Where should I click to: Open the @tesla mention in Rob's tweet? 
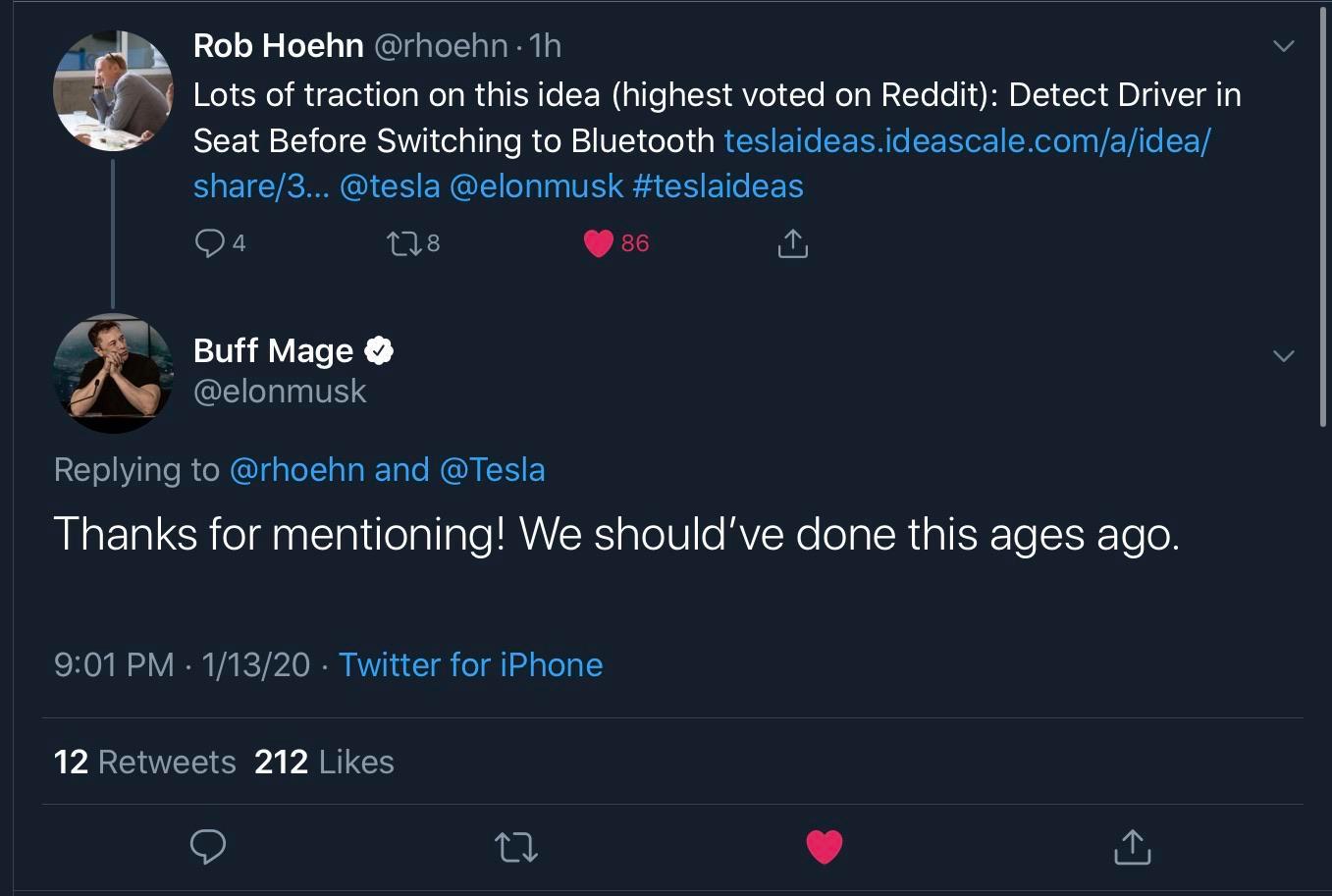tap(390, 186)
